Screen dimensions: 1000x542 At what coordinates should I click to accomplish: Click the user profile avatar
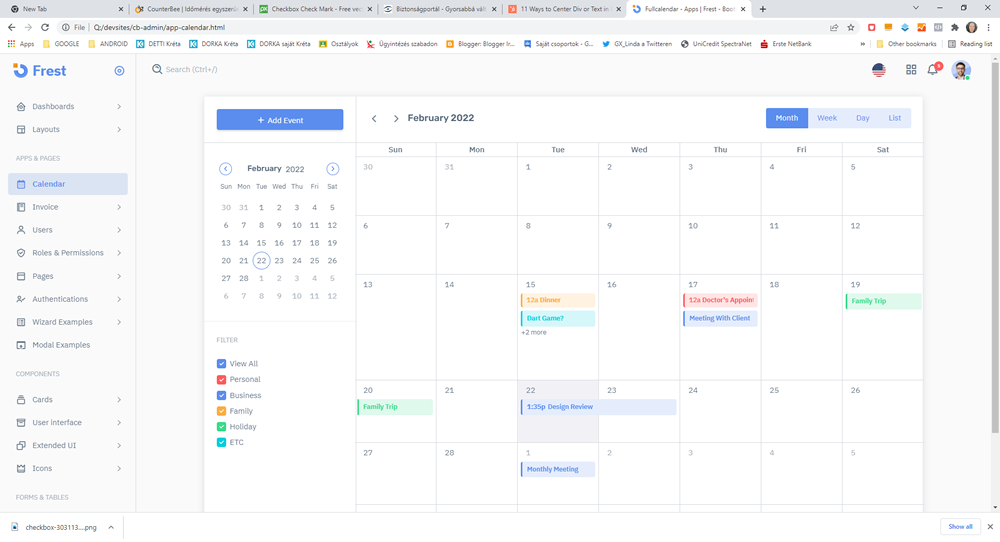960,70
